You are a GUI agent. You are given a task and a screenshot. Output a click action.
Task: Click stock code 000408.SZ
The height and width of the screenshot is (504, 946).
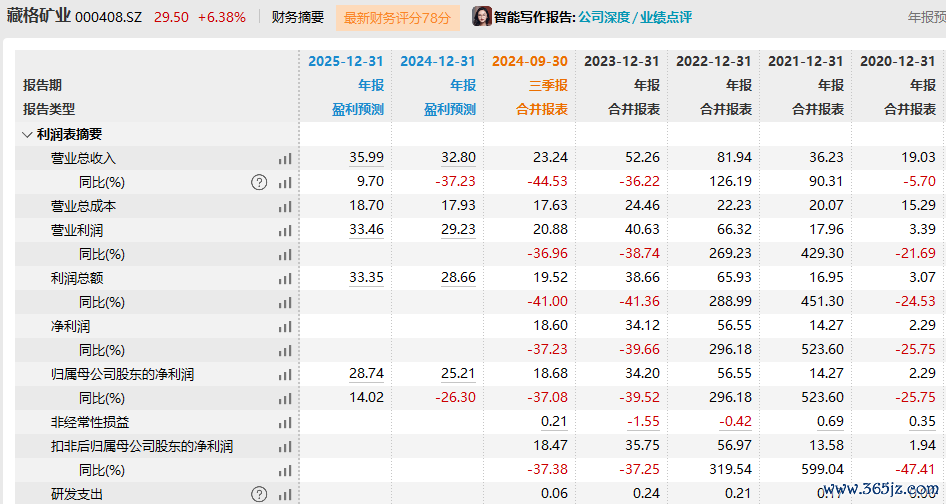[109, 17]
